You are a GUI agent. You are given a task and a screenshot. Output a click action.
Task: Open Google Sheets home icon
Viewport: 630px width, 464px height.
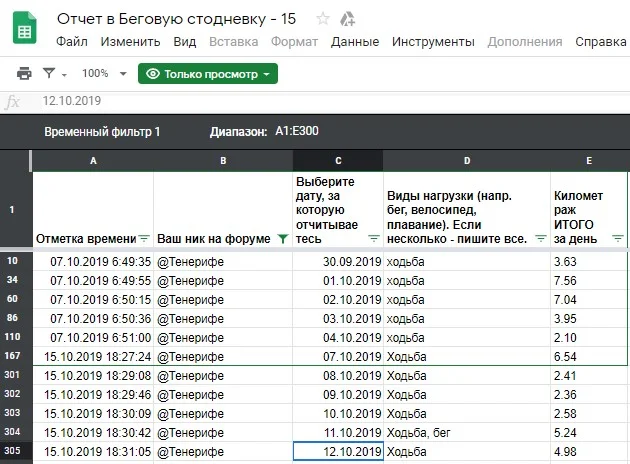pos(25,27)
